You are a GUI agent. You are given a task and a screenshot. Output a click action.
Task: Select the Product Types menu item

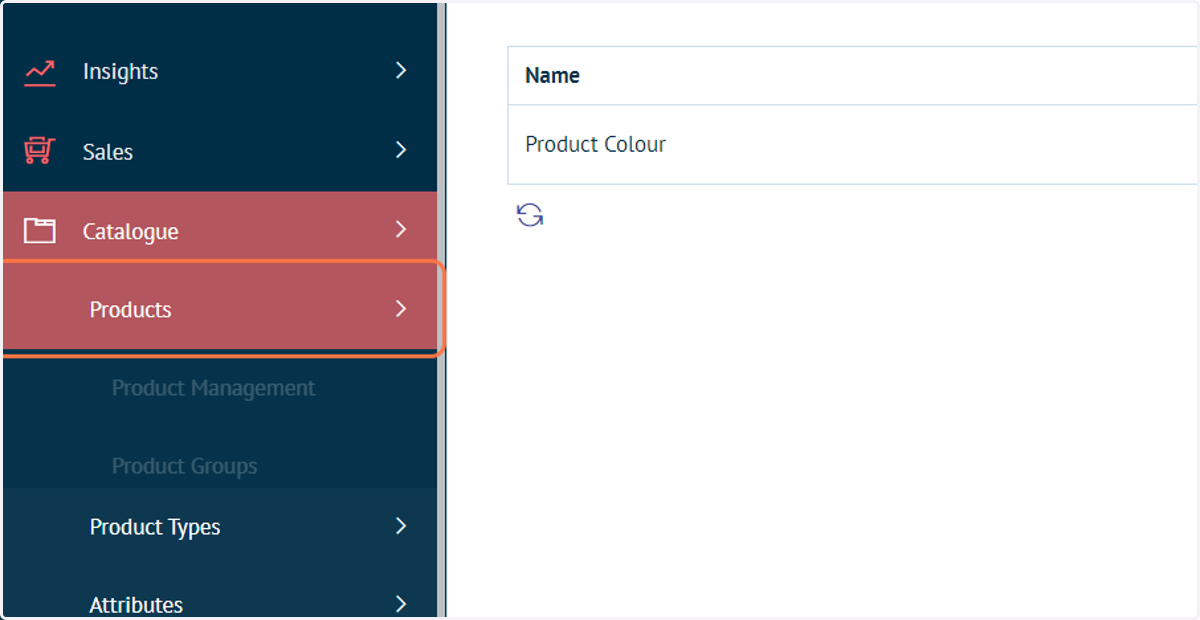(219, 527)
